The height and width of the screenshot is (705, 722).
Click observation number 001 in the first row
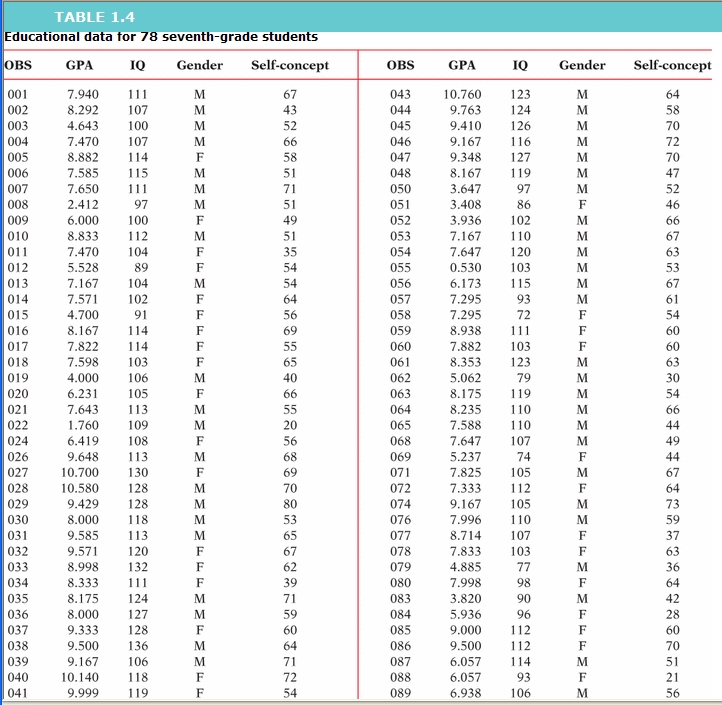[x=19, y=95]
